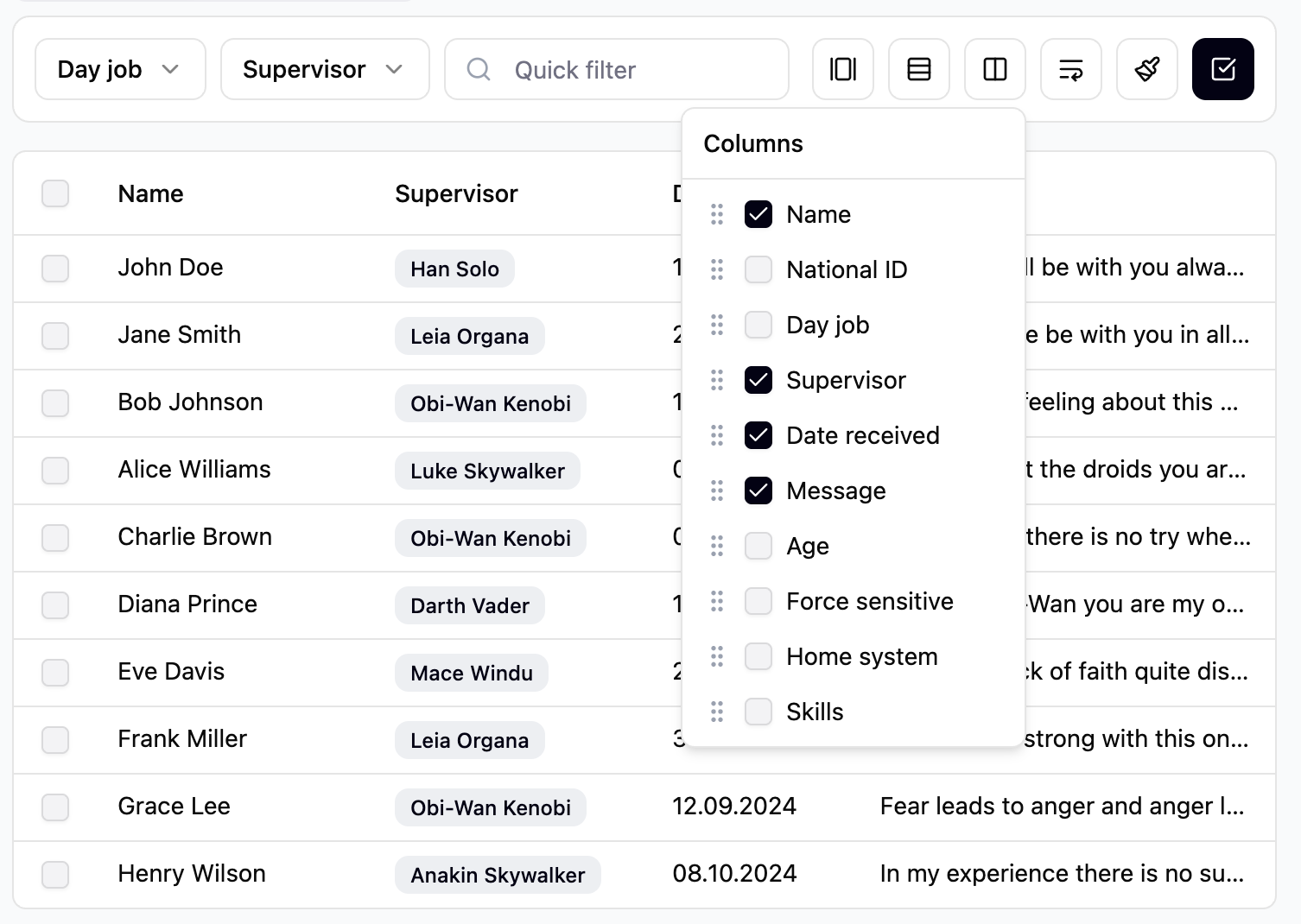The width and height of the screenshot is (1301, 924).
Task: Click the column visibility icon in toolbar
Action: (842, 69)
